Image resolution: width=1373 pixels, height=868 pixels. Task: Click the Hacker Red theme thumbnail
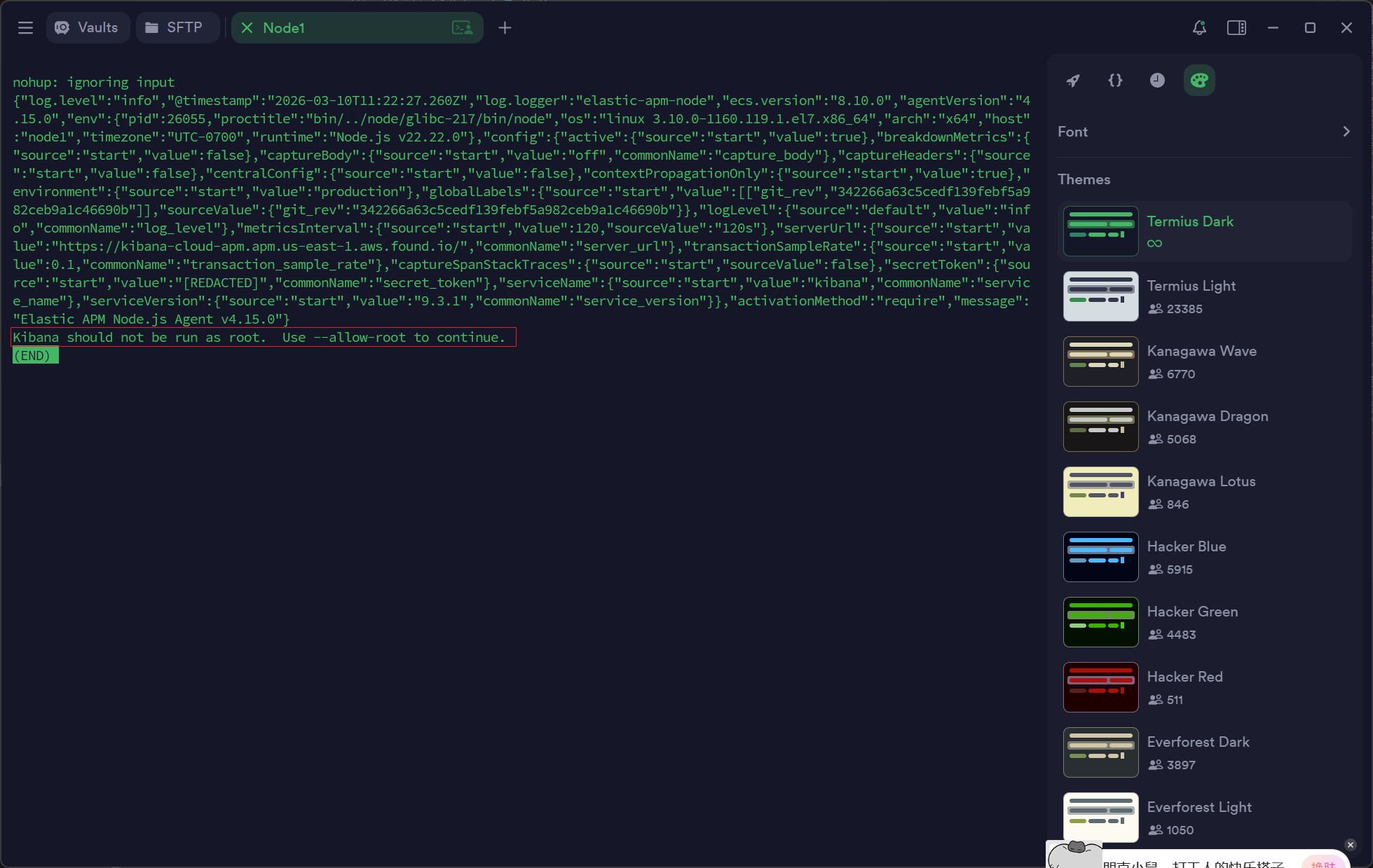click(1100, 687)
